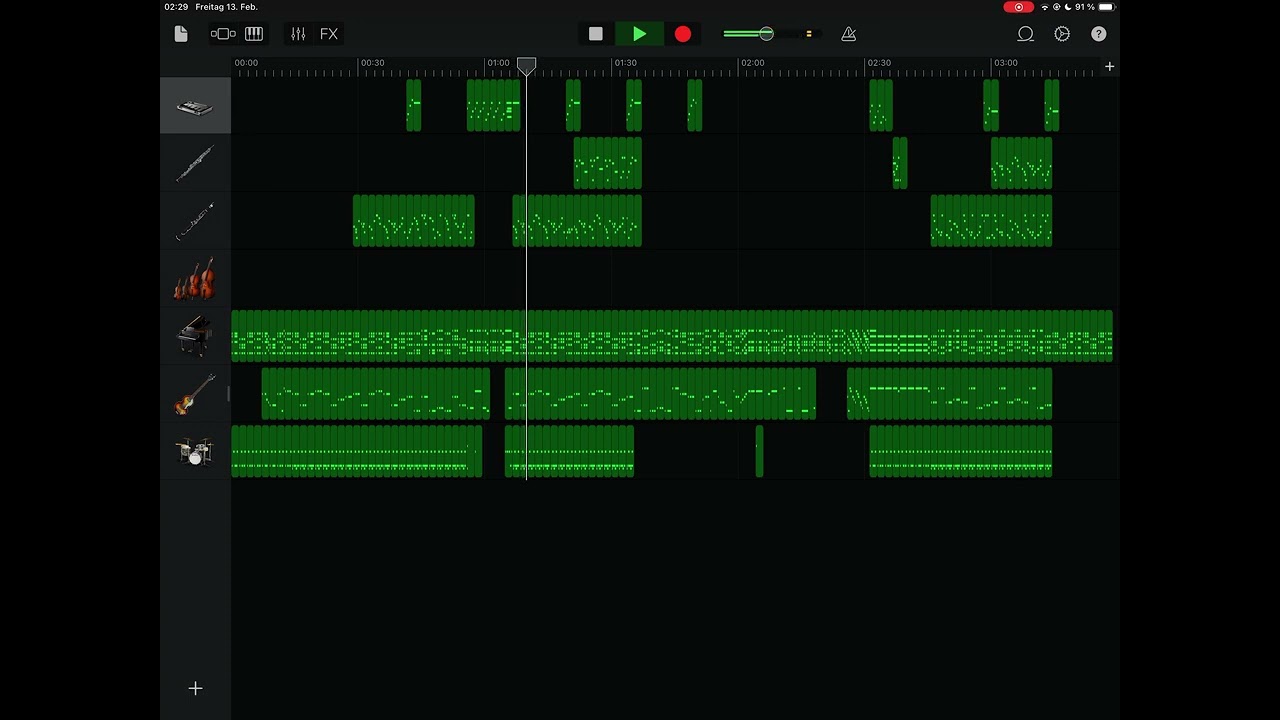
Task: Select the long grand piano region
Action: [x=672, y=336]
